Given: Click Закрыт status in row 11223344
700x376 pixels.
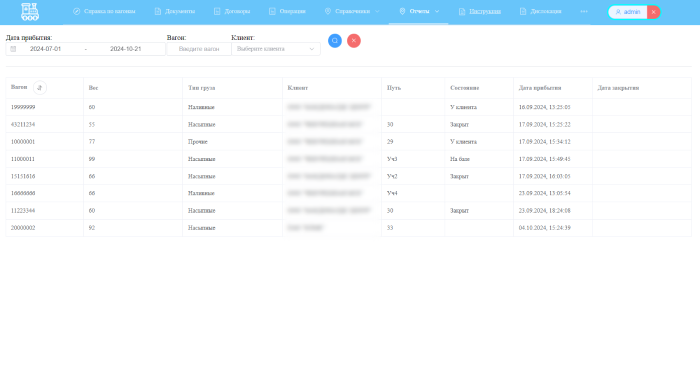Looking at the screenshot, I should (x=459, y=210).
